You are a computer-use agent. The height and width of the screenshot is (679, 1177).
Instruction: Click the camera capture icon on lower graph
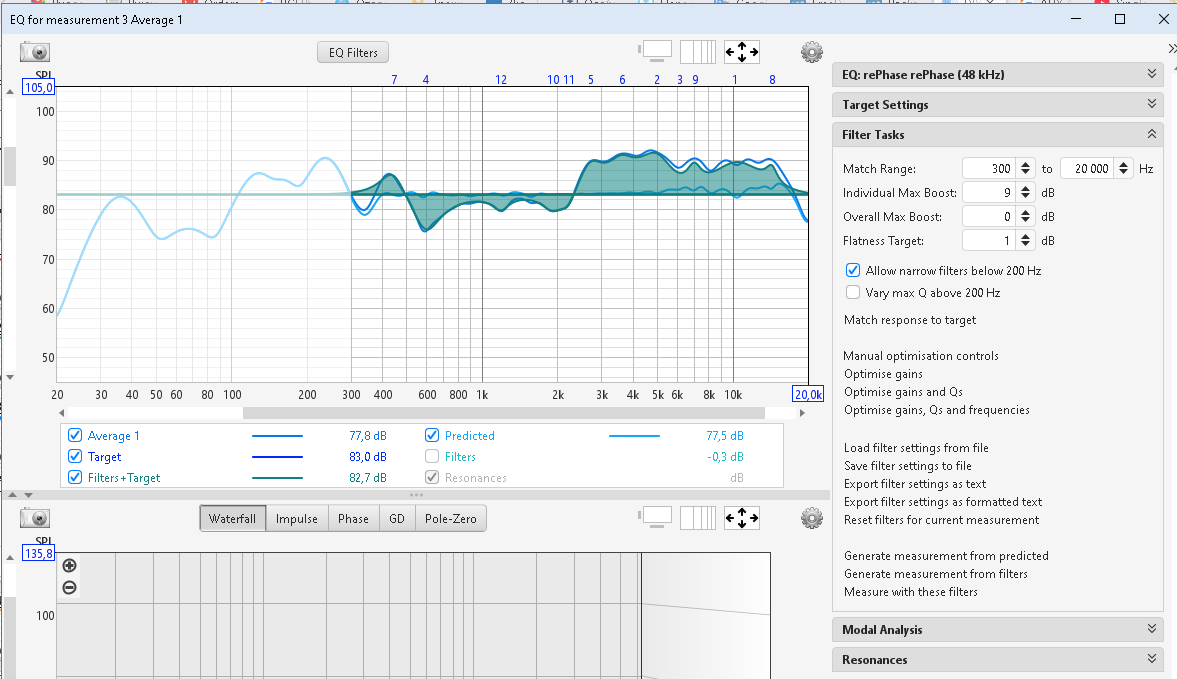click(35, 519)
